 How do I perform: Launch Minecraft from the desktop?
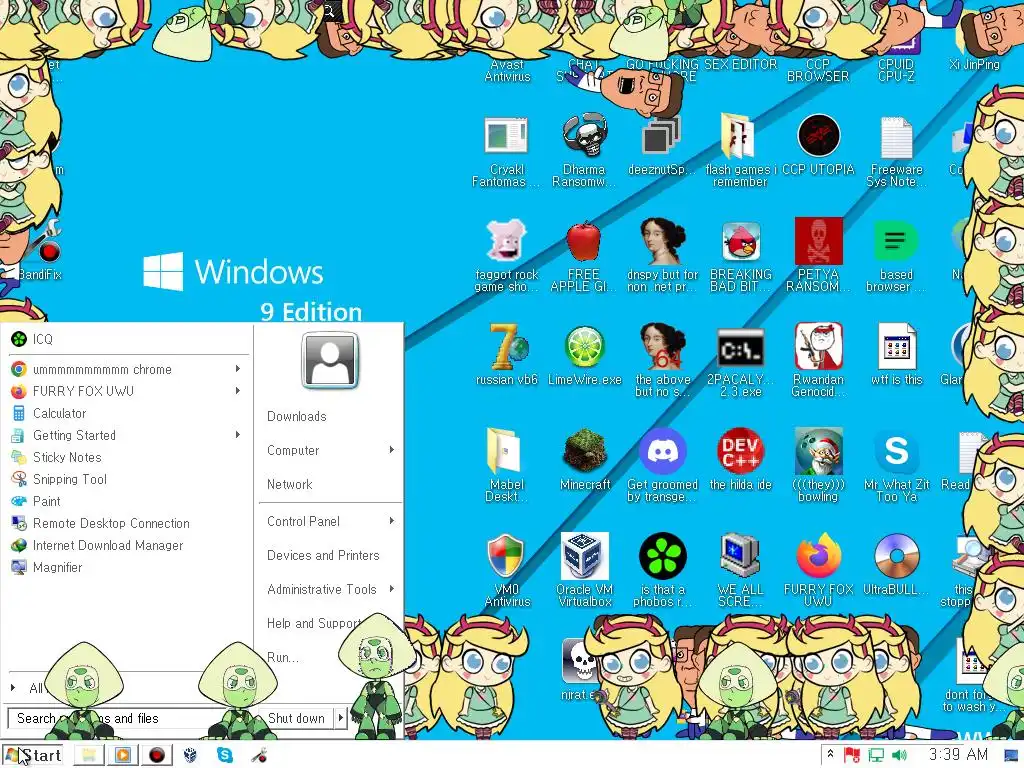[x=584, y=451]
